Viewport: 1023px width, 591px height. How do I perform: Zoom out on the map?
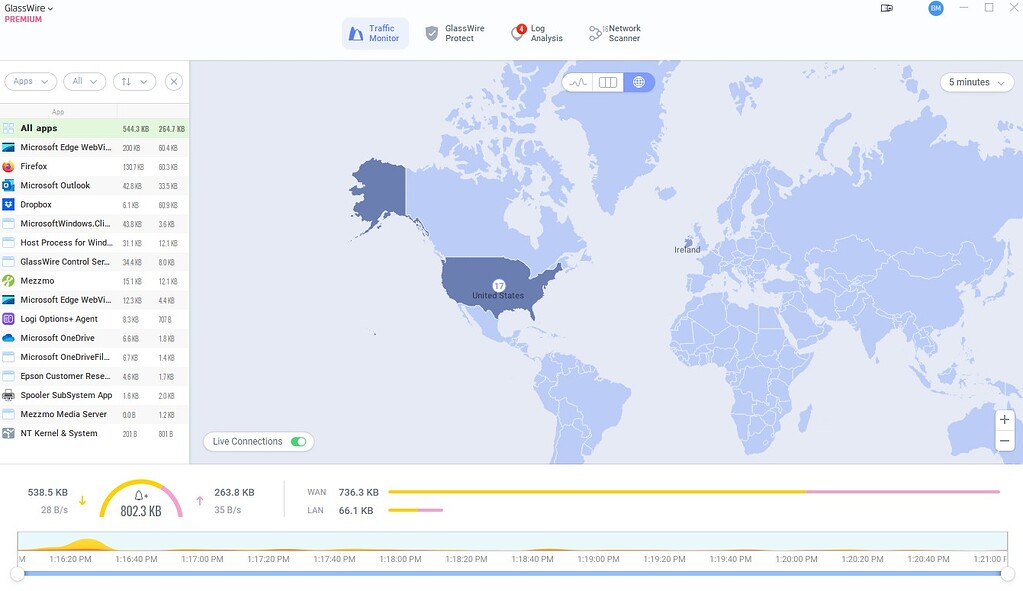click(x=1005, y=441)
